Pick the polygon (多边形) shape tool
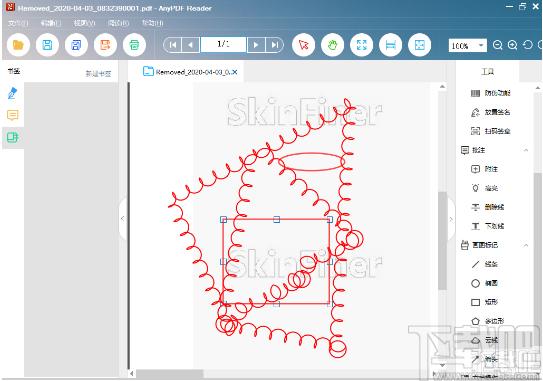Image resolution: width=543 pixels, height=381 pixels. [488, 321]
